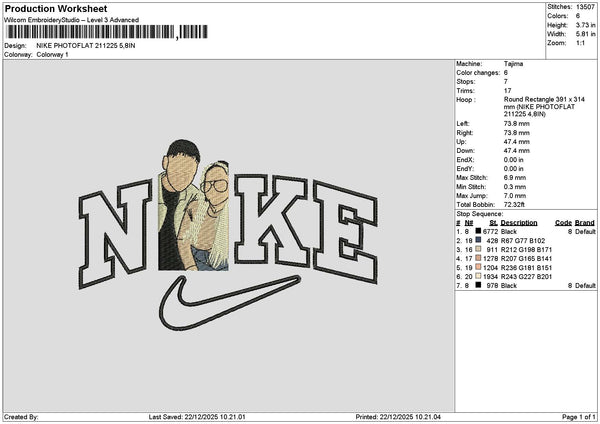
Task: Click the description "R236 G181 B151"
Action: (526, 267)
